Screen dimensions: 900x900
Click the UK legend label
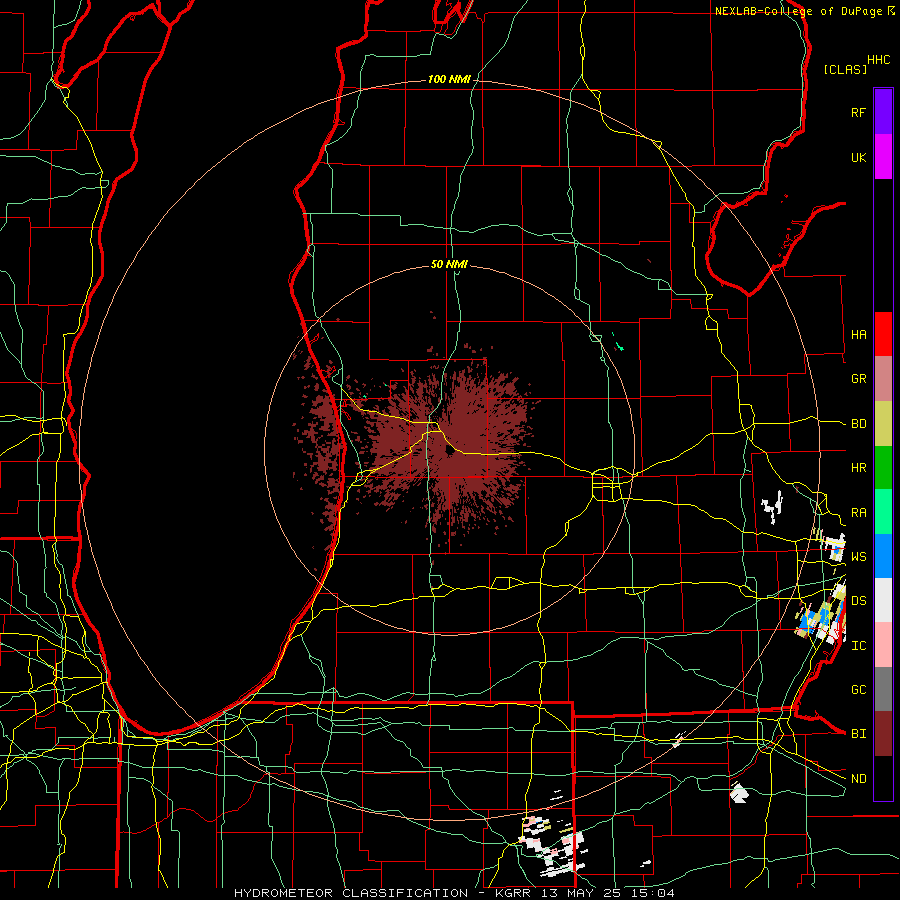(x=858, y=157)
